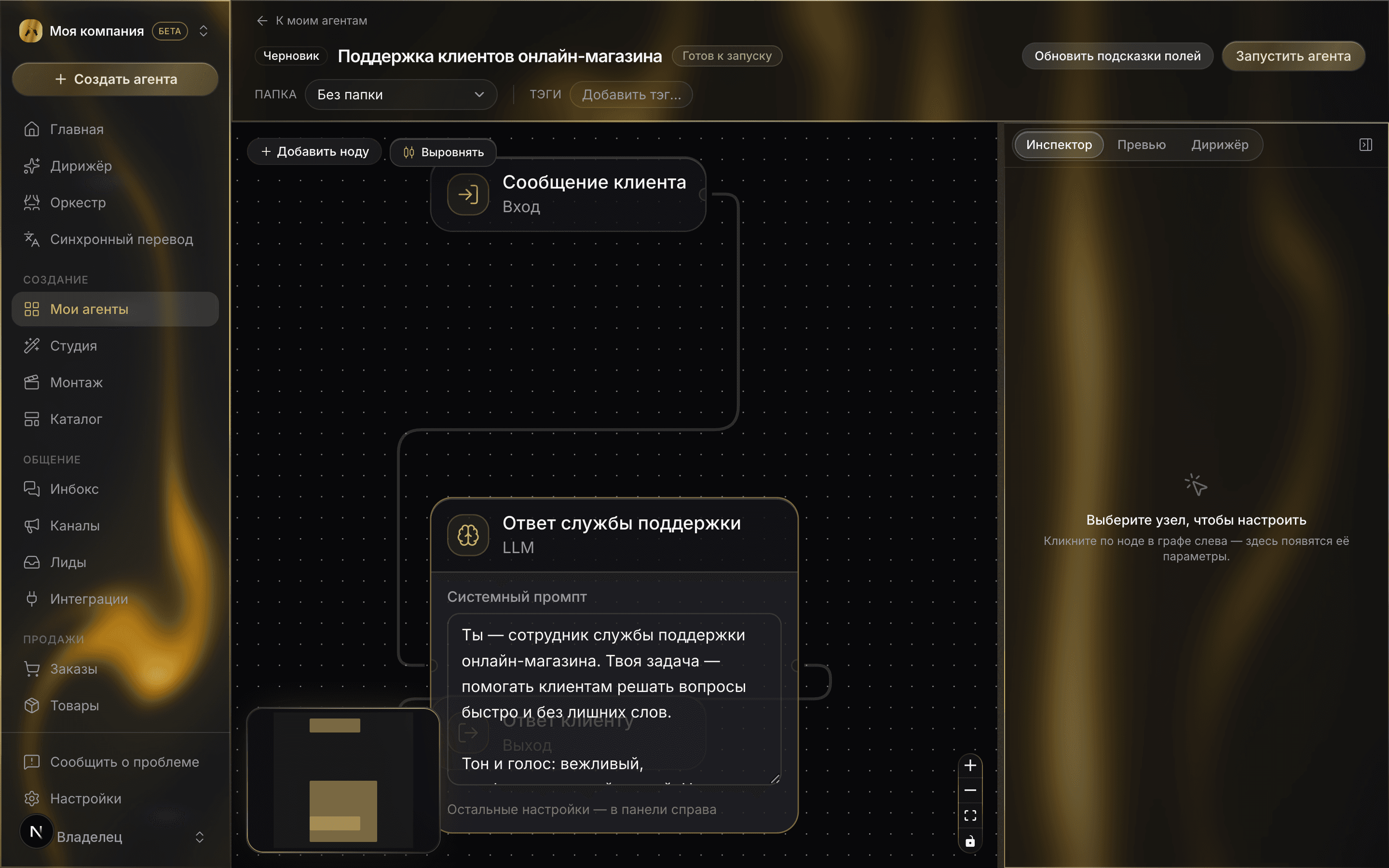This screenshot has height=868, width=1389.
Task: Select Мои агенты in sidebar
Action: [x=115, y=309]
